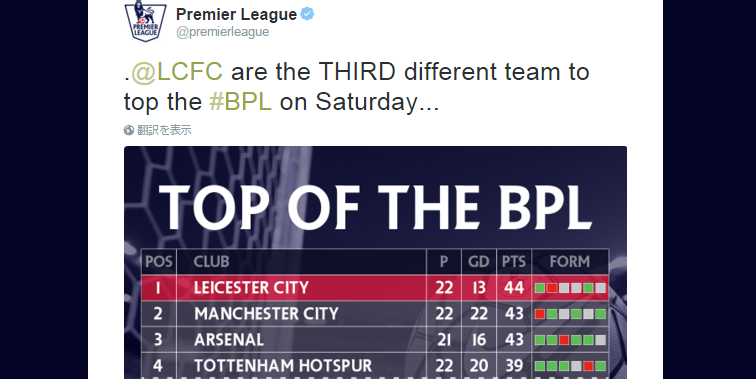The image size is (756, 379).
Task: Click the CLUB column header
Action: click(211, 262)
